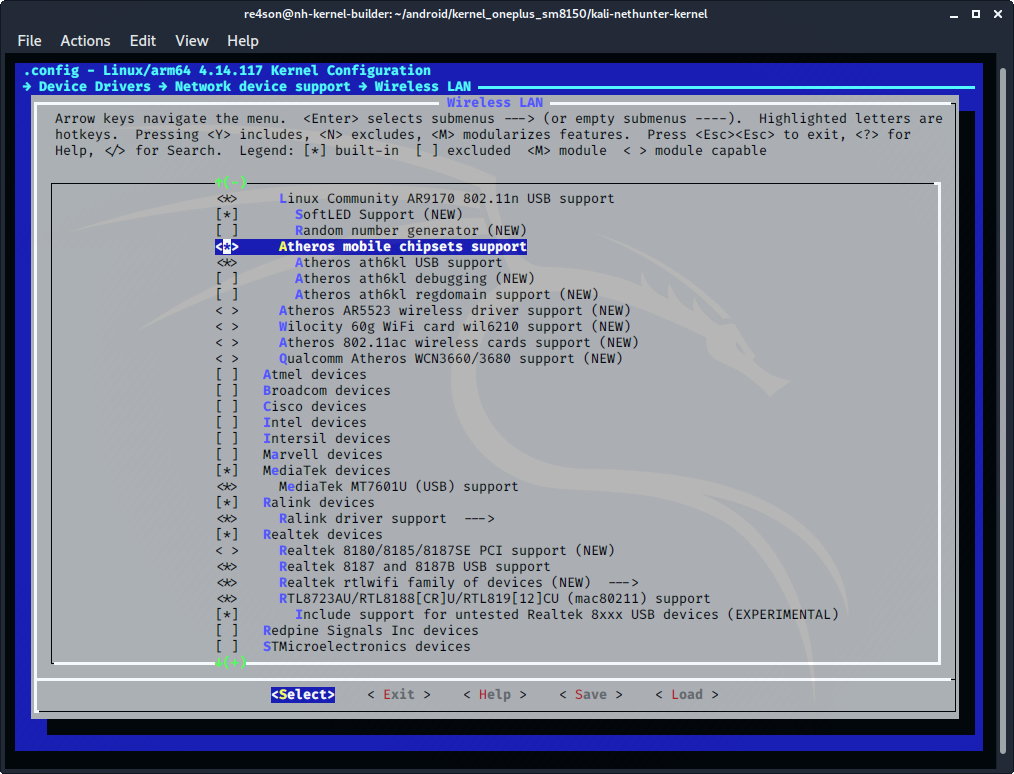
Task: Toggle SoftLED Support checkbox
Action: 227,214
